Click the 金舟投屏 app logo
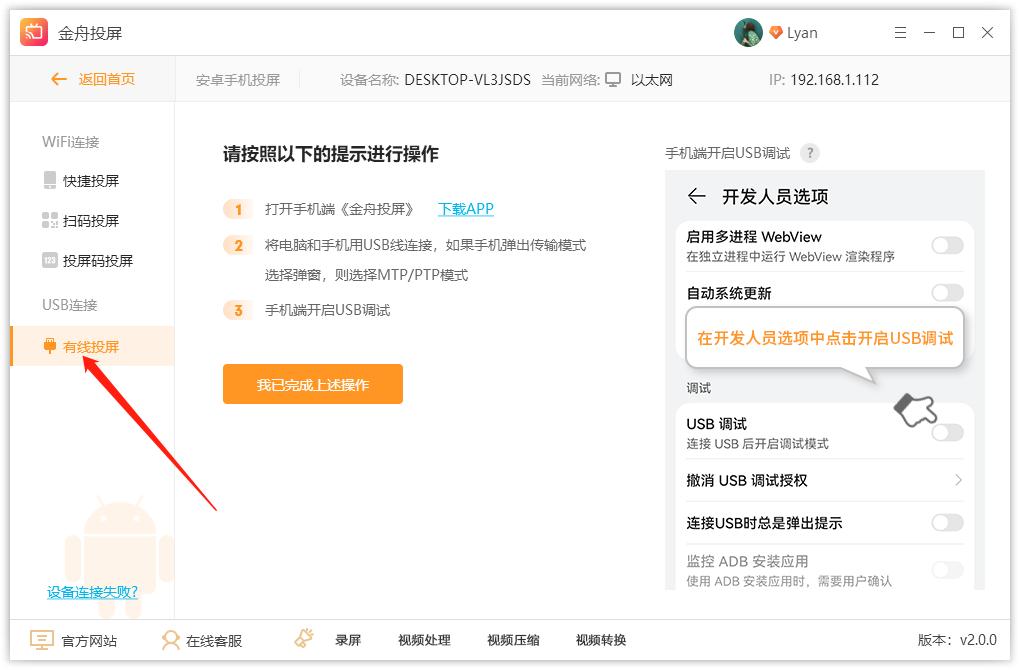Image resolution: width=1020 pixels, height=670 pixels. pyautogui.click(x=34, y=31)
